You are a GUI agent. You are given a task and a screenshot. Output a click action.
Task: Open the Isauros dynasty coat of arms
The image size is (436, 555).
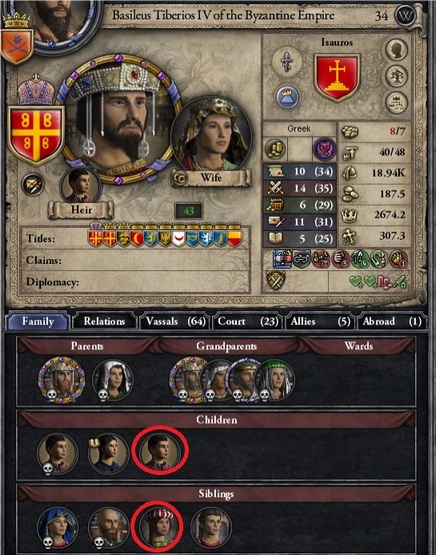coord(337,77)
